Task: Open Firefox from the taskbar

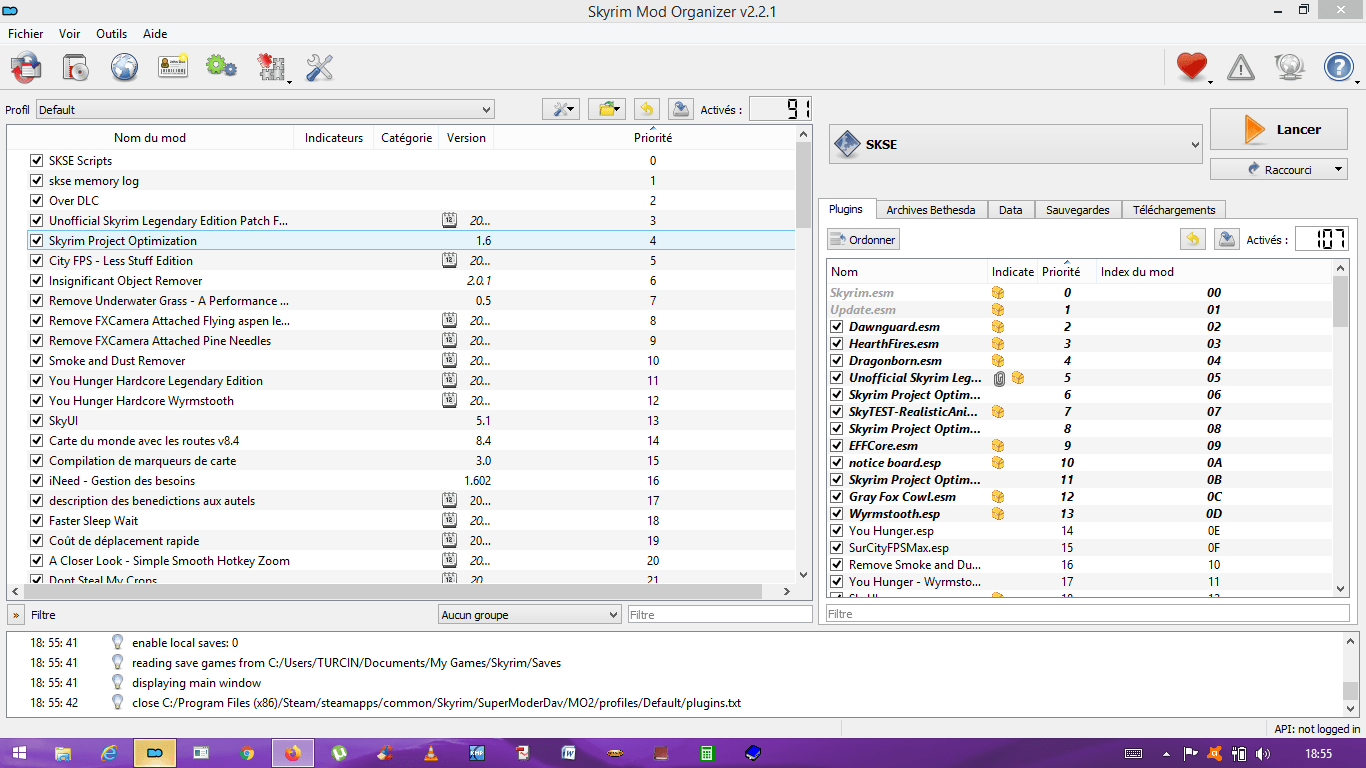Action: click(x=293, y=753)
